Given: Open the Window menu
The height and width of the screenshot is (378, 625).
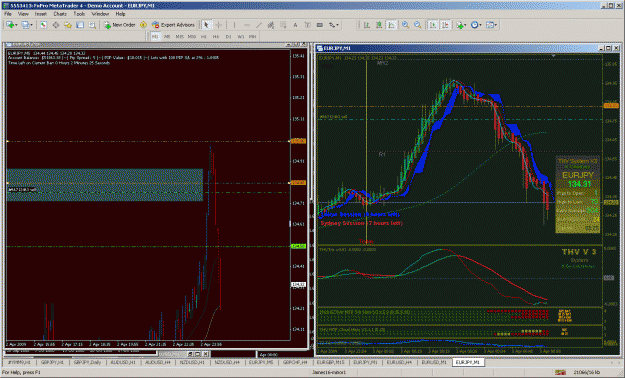Looking at the screenshot, I should pos(100,14).
